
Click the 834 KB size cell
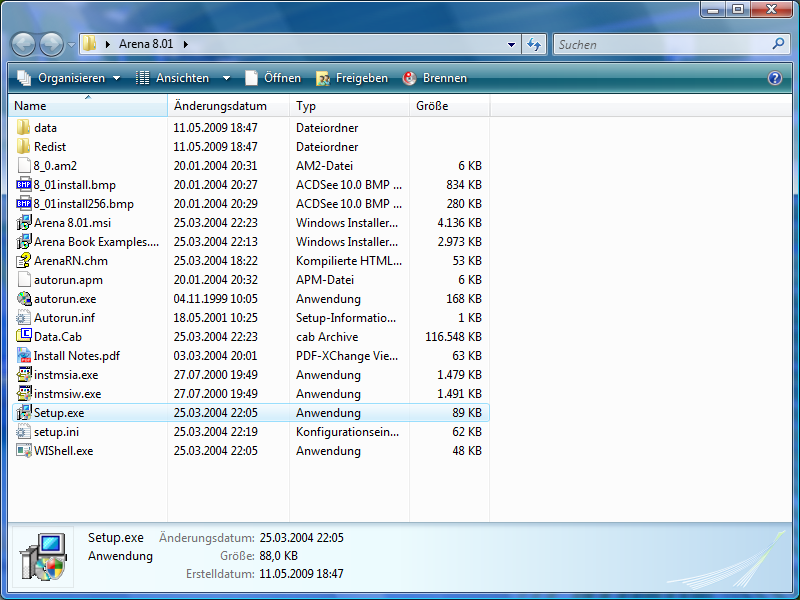click(x=464, y=185)
